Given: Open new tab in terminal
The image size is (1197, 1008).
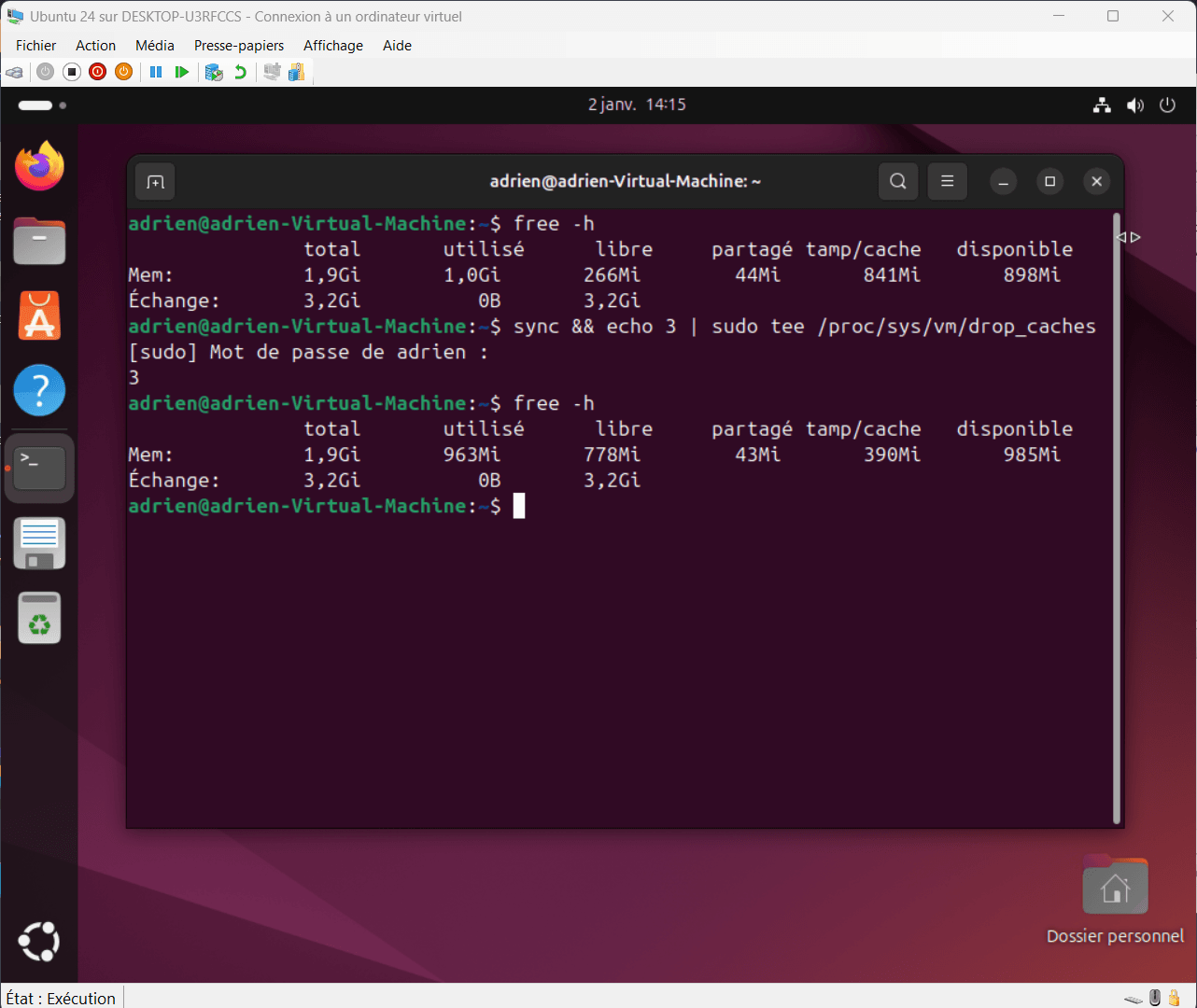Looking at the screenshot, I should pyautogui.click(x=156, y=182).
